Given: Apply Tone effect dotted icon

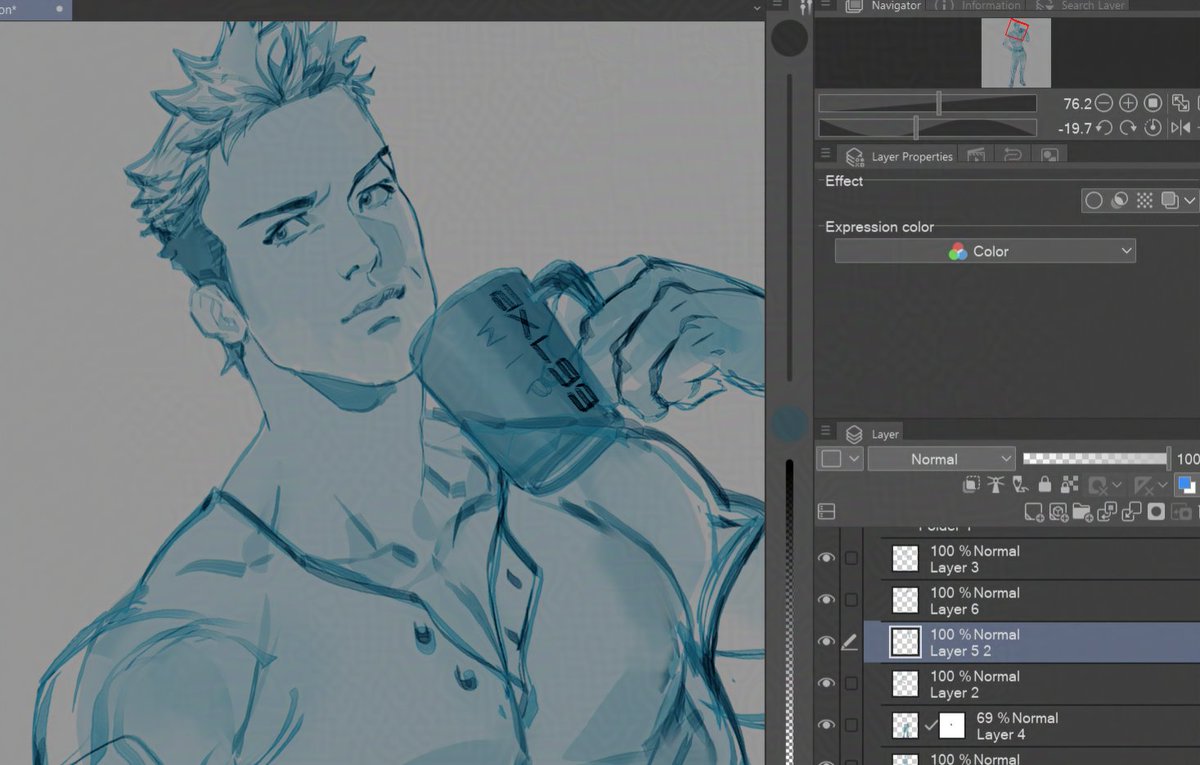Looking at the screenshot, I should [1145, 201].
